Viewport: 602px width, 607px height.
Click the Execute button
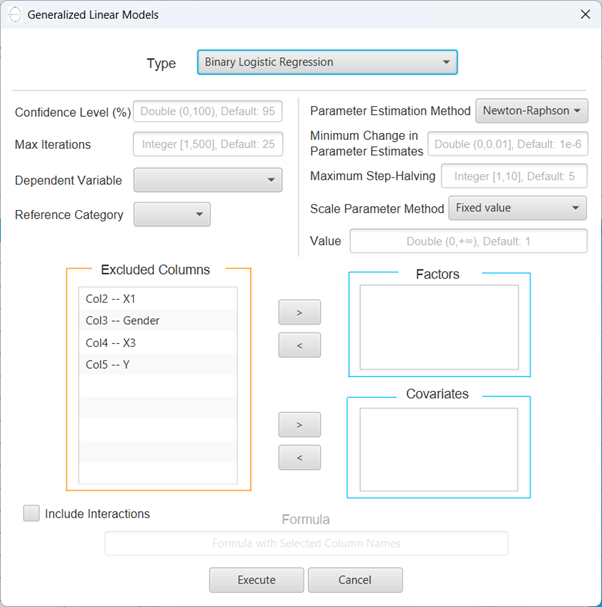tap(256, 580)
